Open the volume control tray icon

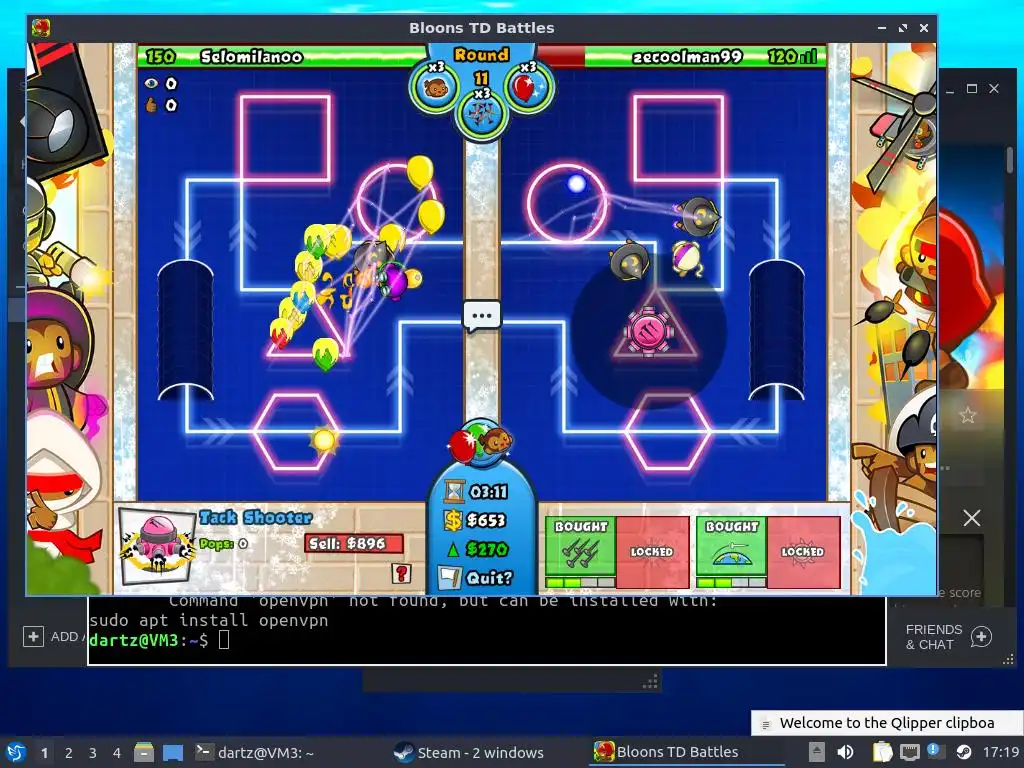tap(845, 752)
